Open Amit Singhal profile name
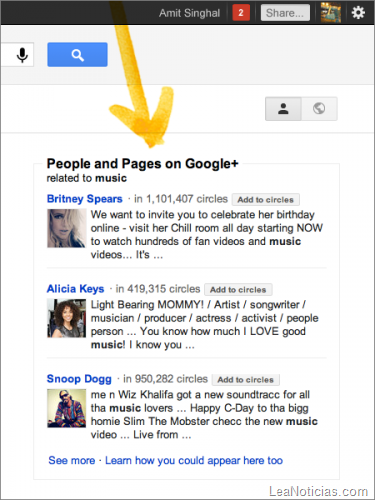Screen dimensions: 375x500 (x=189, y=13)
